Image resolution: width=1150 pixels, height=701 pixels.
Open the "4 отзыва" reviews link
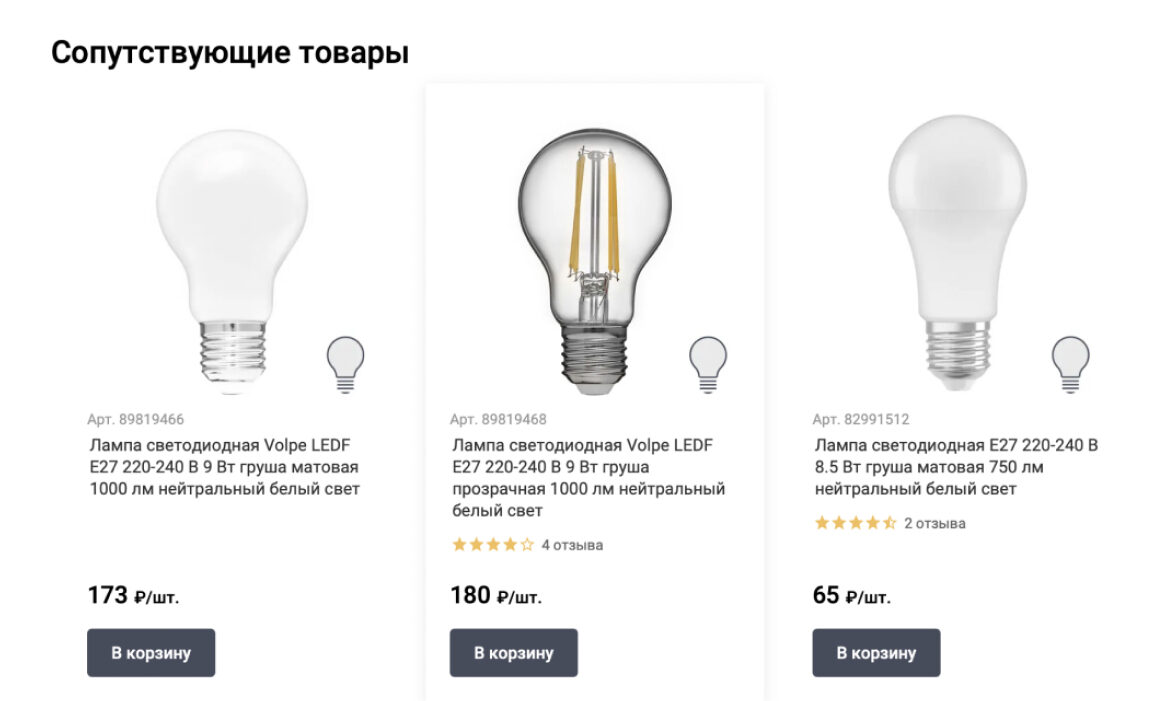572,545
